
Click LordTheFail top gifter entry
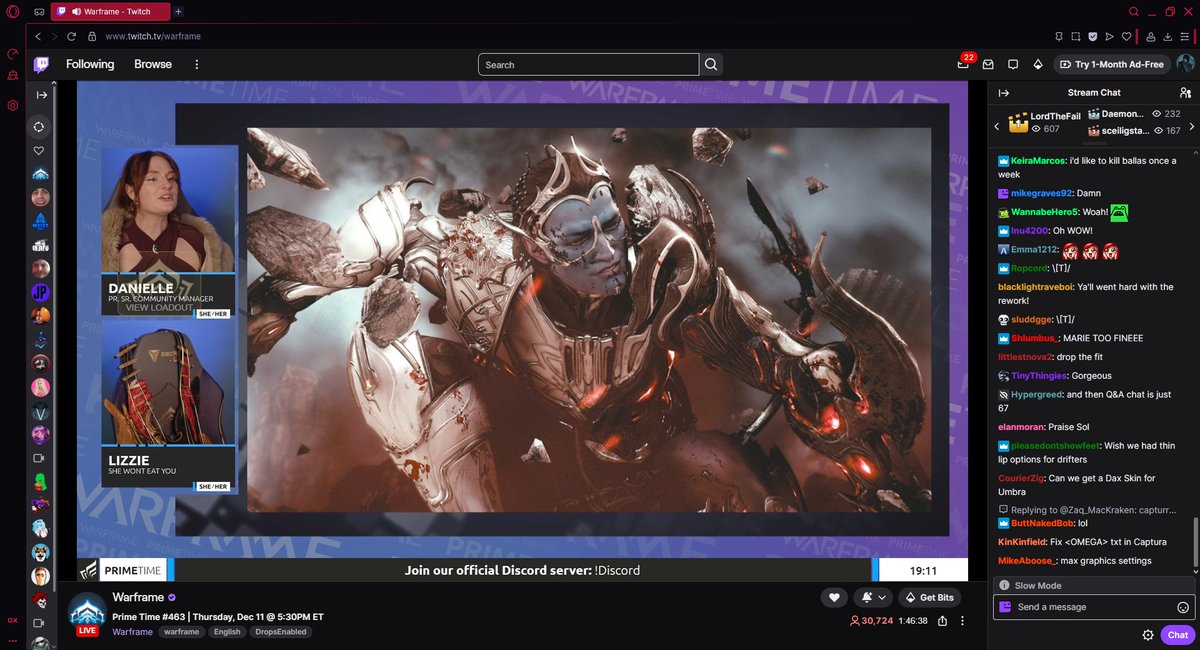point(1044,122)
